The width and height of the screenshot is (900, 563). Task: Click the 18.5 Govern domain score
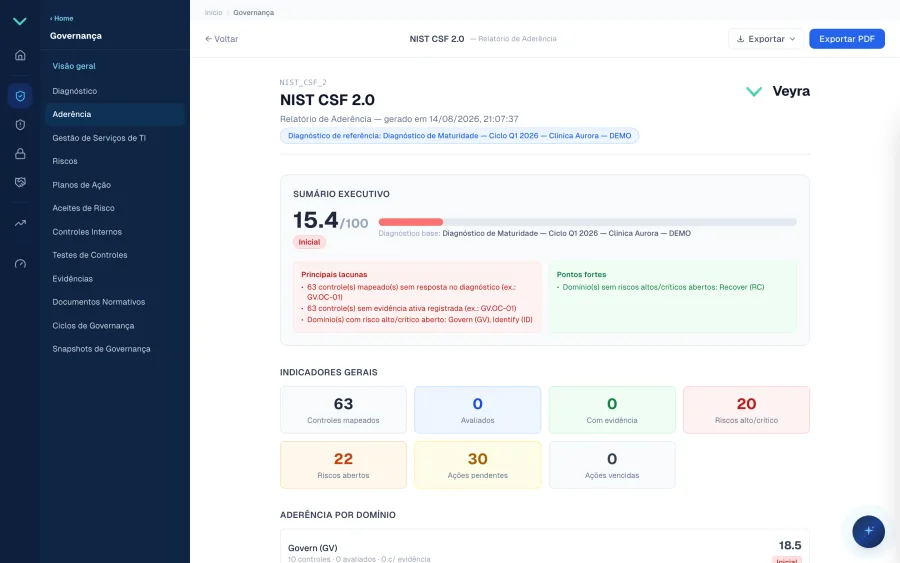[x=790, y=545]
